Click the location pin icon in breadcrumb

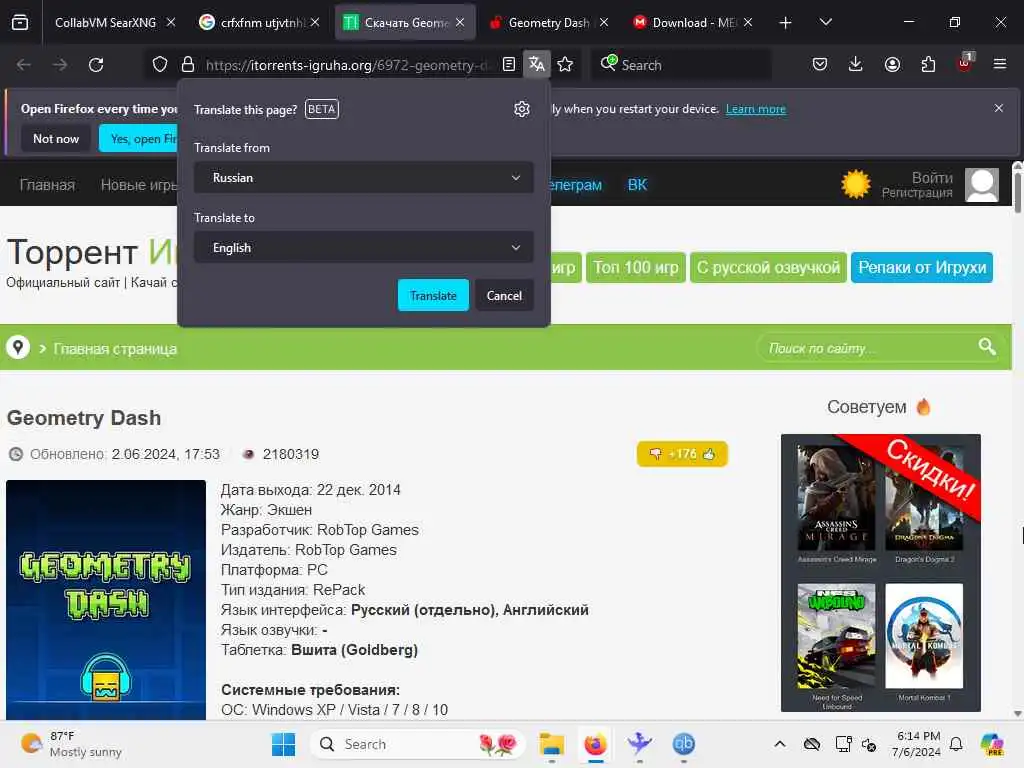[18, 347]
